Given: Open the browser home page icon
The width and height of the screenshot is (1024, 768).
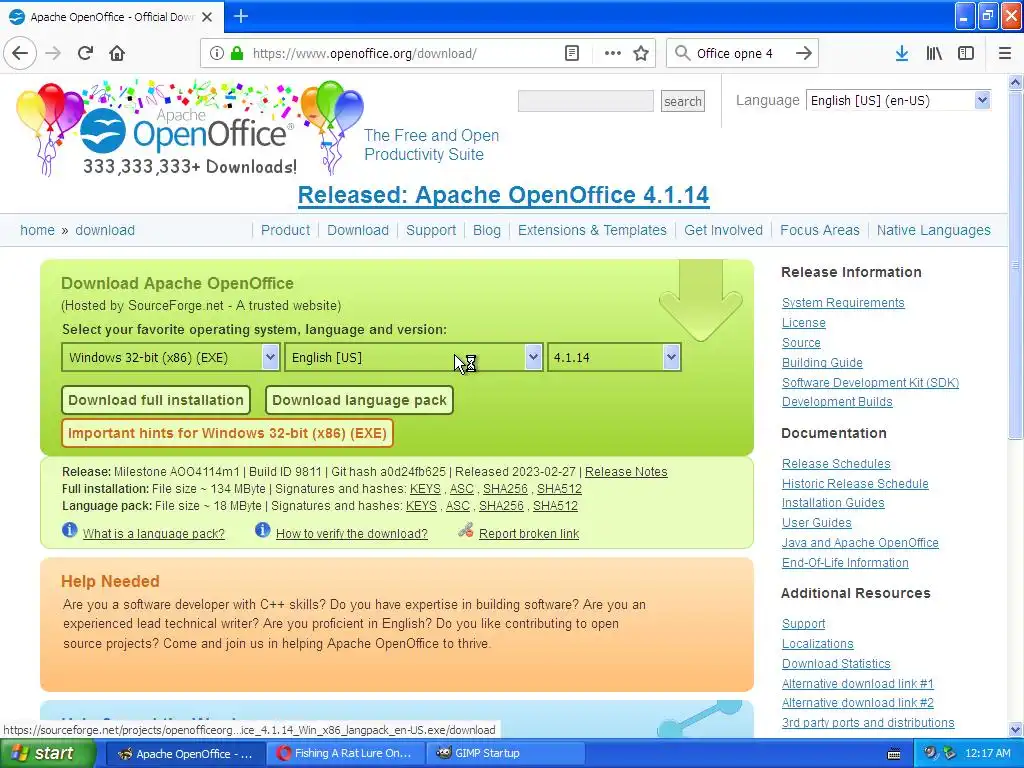Looking at the screenshot, I should pos(117,53).
